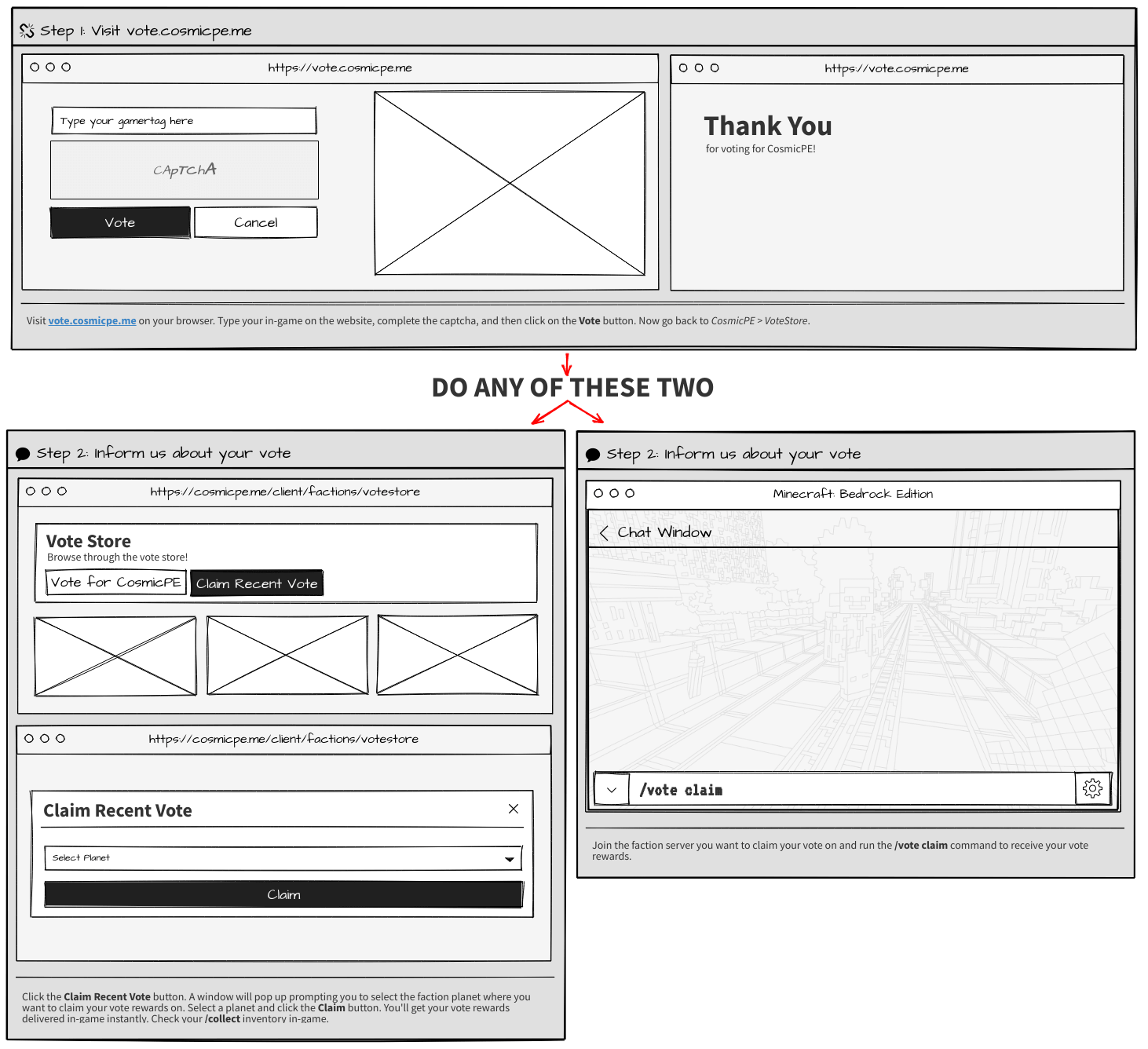Click the chat bubble icon beside left Step 2

(23, 454)
